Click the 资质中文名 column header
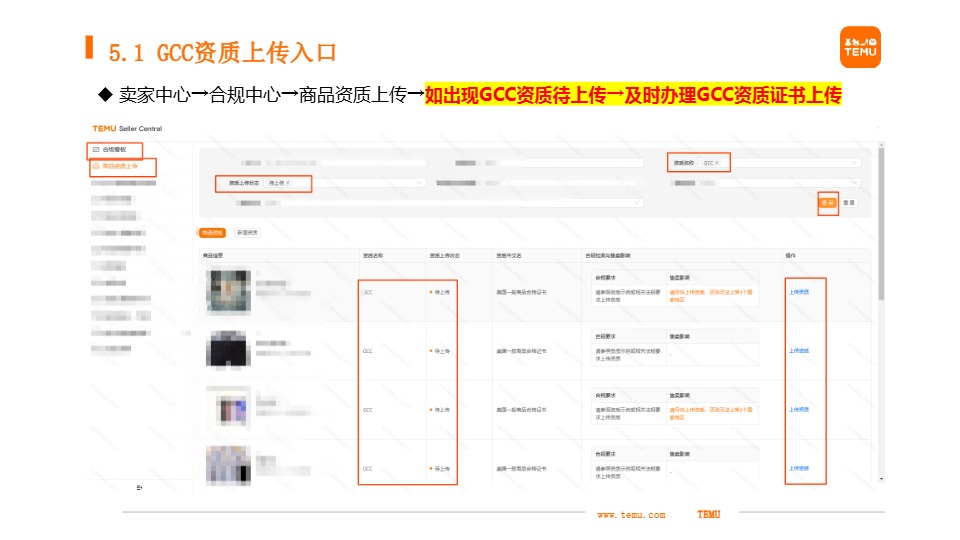The width and height of the screenshot is (960, 540). click(x=509, y=255)
